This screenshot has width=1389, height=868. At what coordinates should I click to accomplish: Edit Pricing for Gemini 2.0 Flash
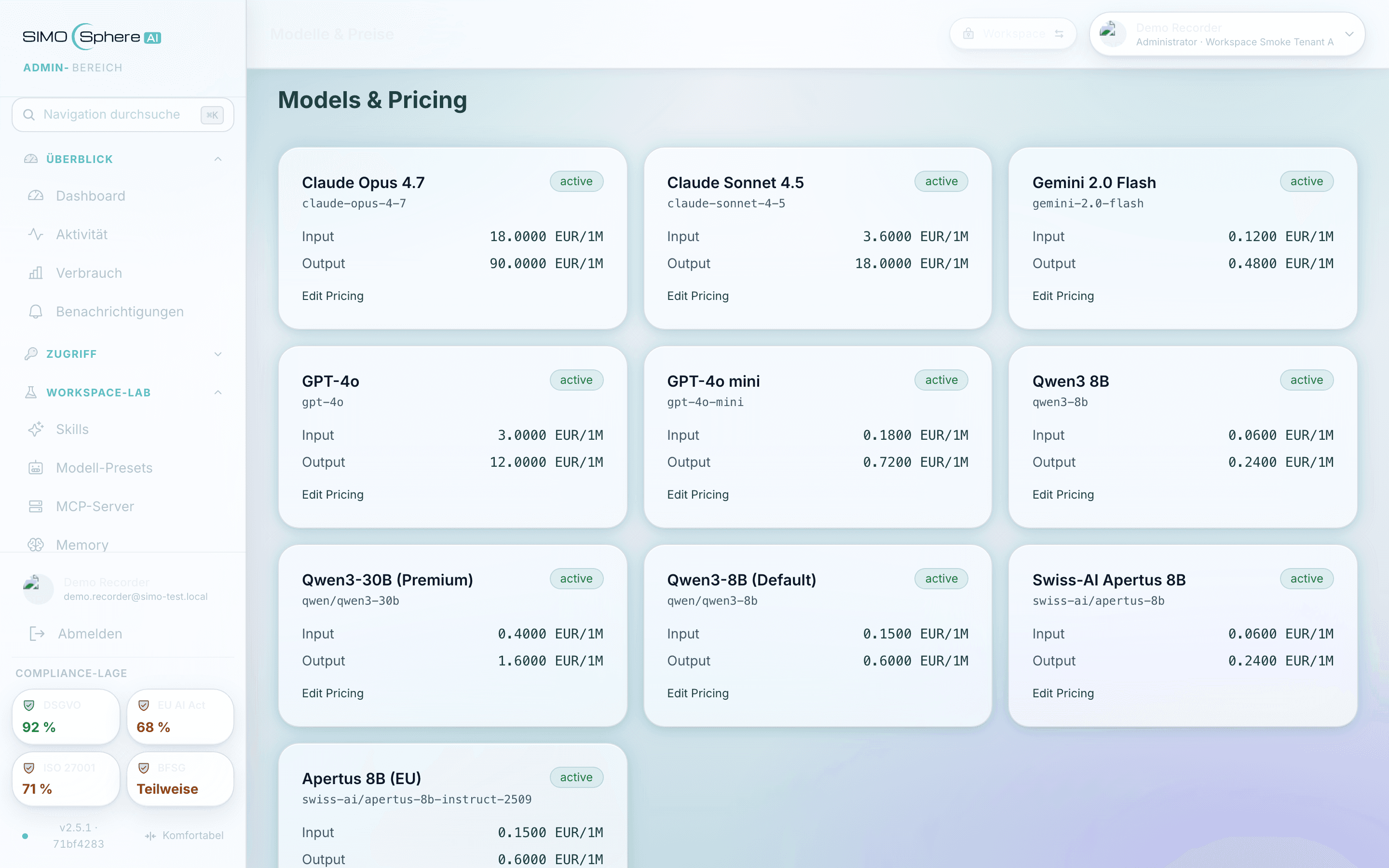click(1063, 296)
